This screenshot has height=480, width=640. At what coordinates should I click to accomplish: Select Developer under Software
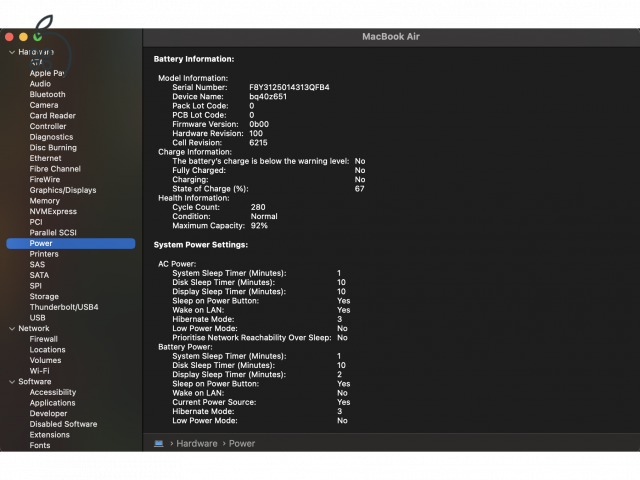point(48,413)
